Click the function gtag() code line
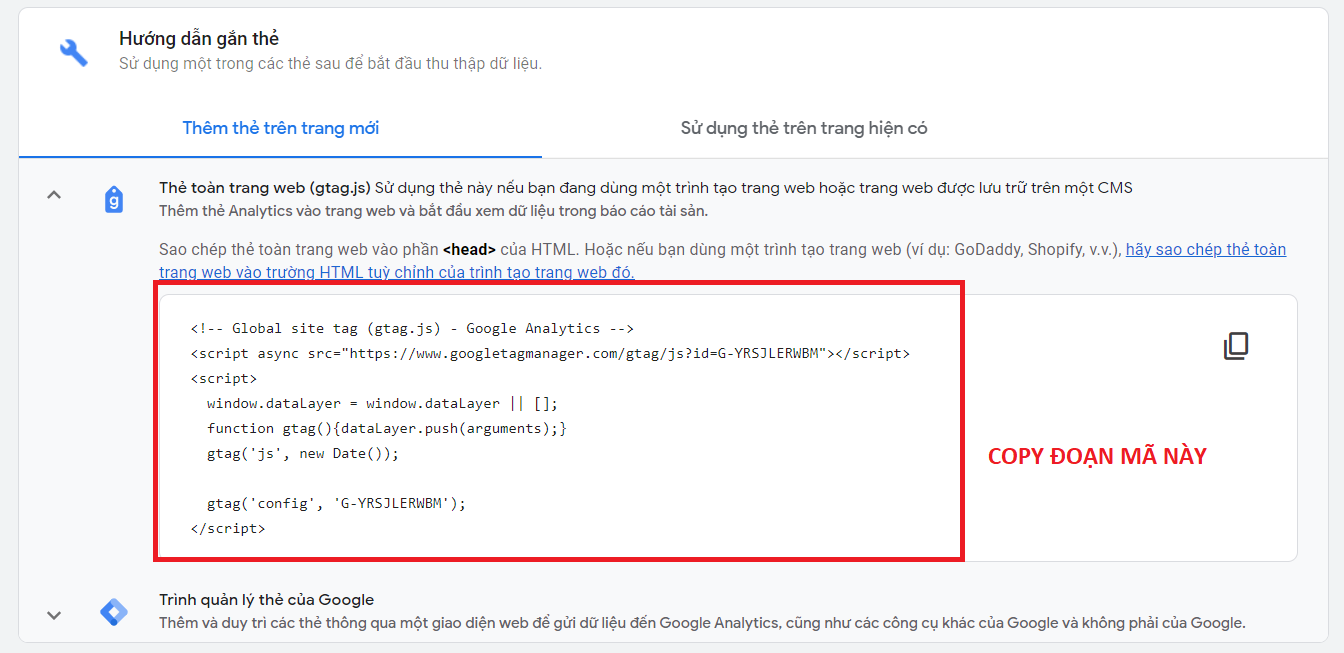The image size is (1344, 653). 386,428
